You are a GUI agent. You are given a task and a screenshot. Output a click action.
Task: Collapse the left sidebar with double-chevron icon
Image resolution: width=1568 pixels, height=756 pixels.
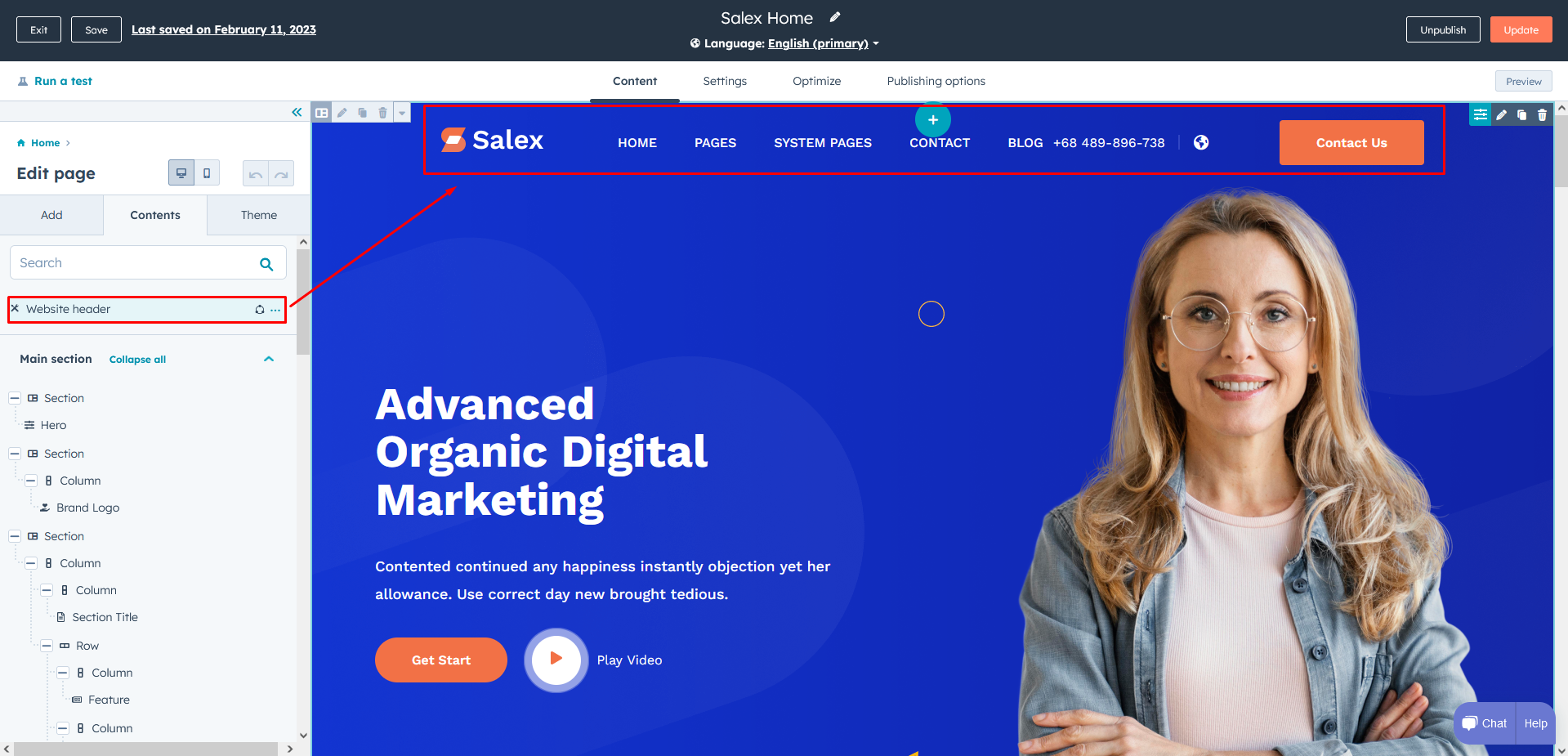pos(297,112)
